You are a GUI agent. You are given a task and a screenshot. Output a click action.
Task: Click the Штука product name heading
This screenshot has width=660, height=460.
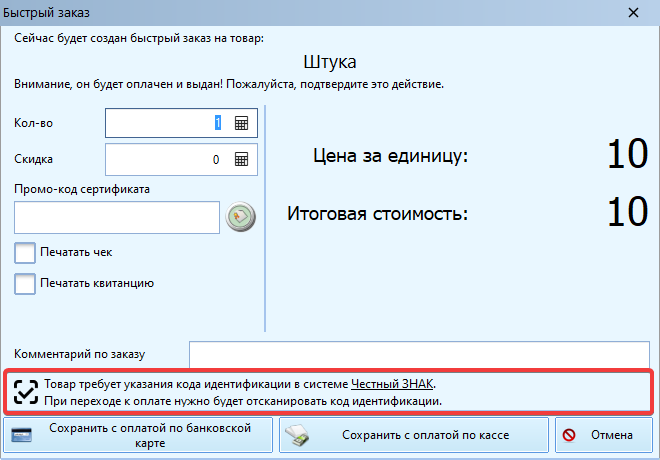click(329, 62)
